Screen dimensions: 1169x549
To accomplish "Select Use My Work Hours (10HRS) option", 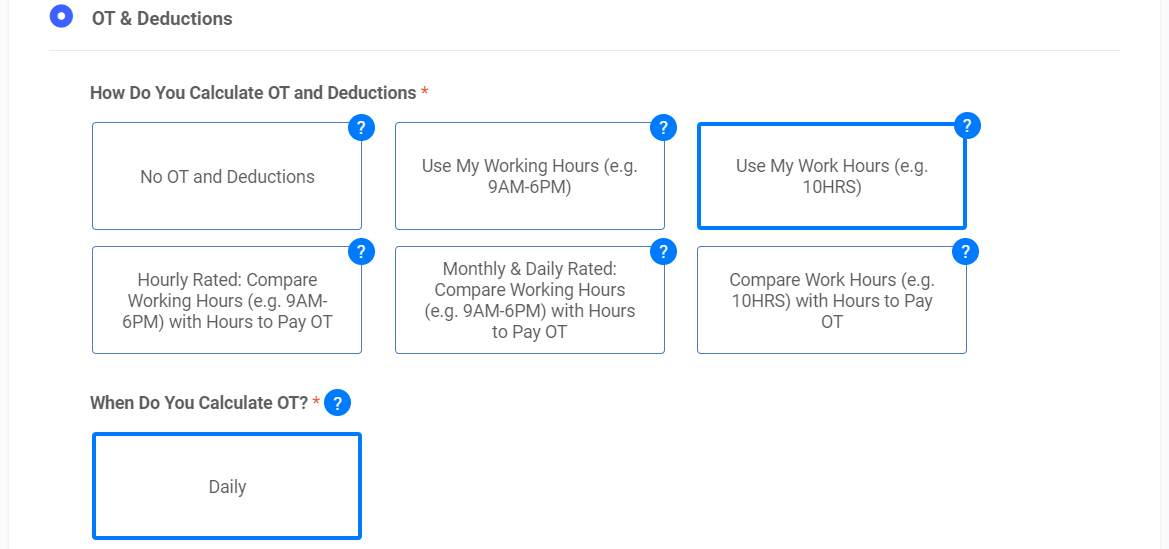I will [x=831, y=177].
